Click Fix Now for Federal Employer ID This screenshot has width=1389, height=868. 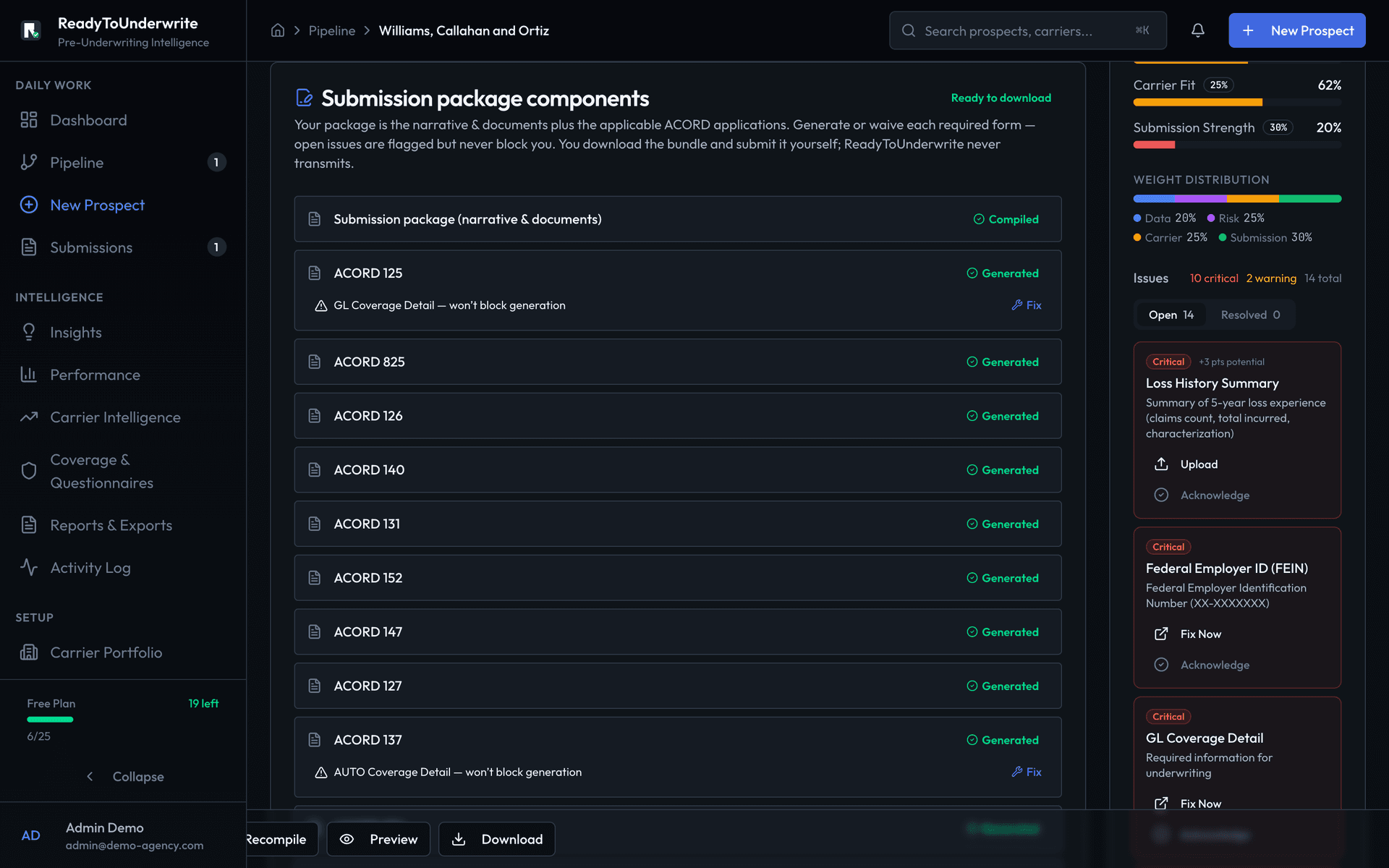1200,634
